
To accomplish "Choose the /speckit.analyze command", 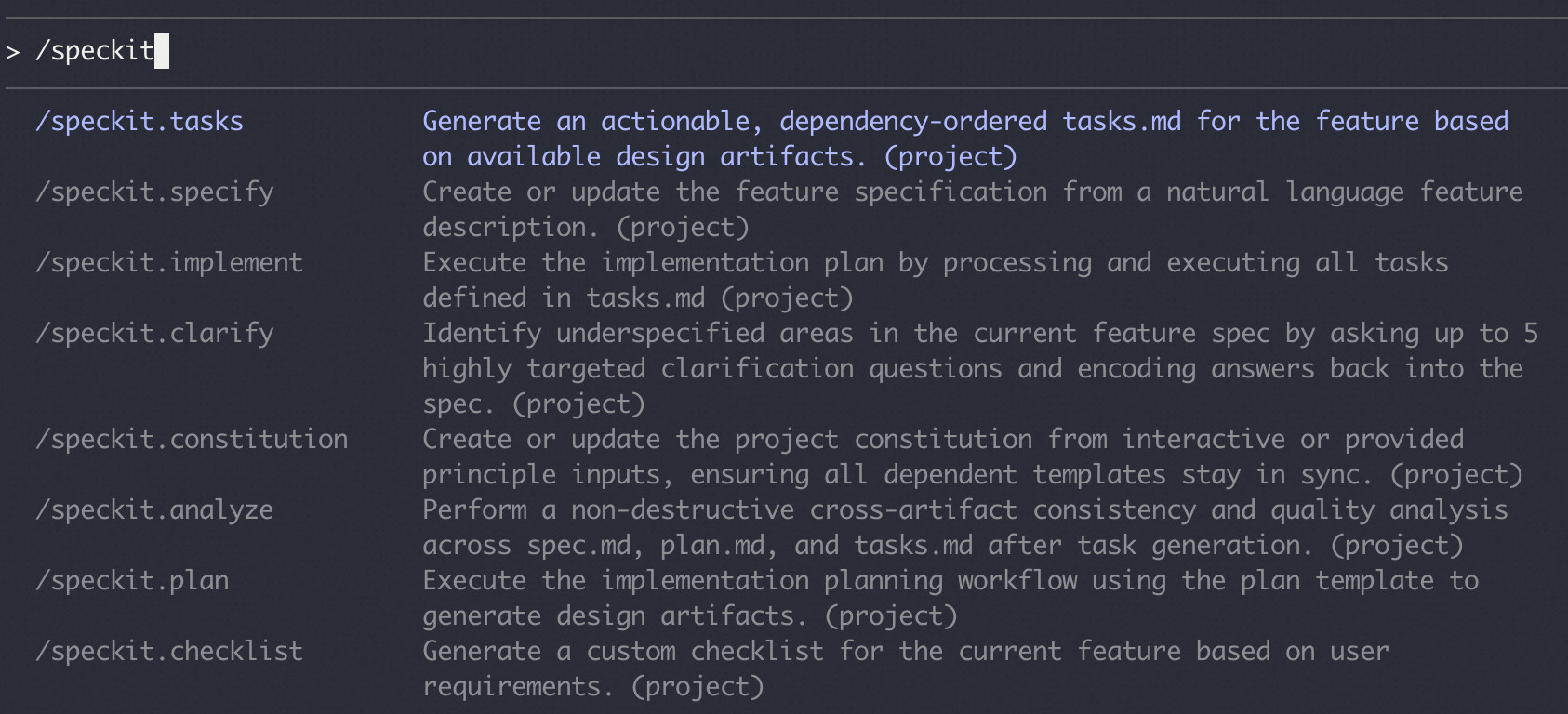I will pyautogui.click(x=154, y=510).
